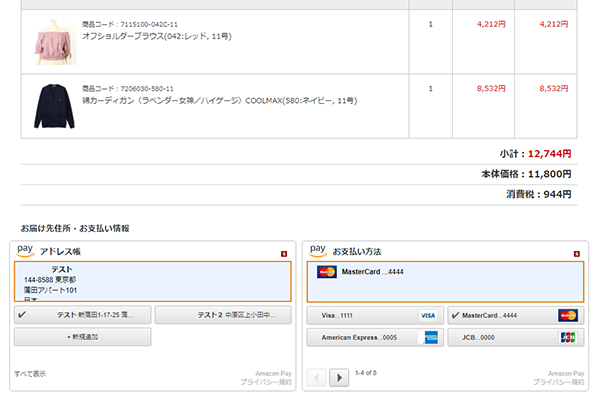The height and width of the screenshot is (400, 600).
Task: Select the checked MasterCard ...4444 button
Action: coord(514,315)
